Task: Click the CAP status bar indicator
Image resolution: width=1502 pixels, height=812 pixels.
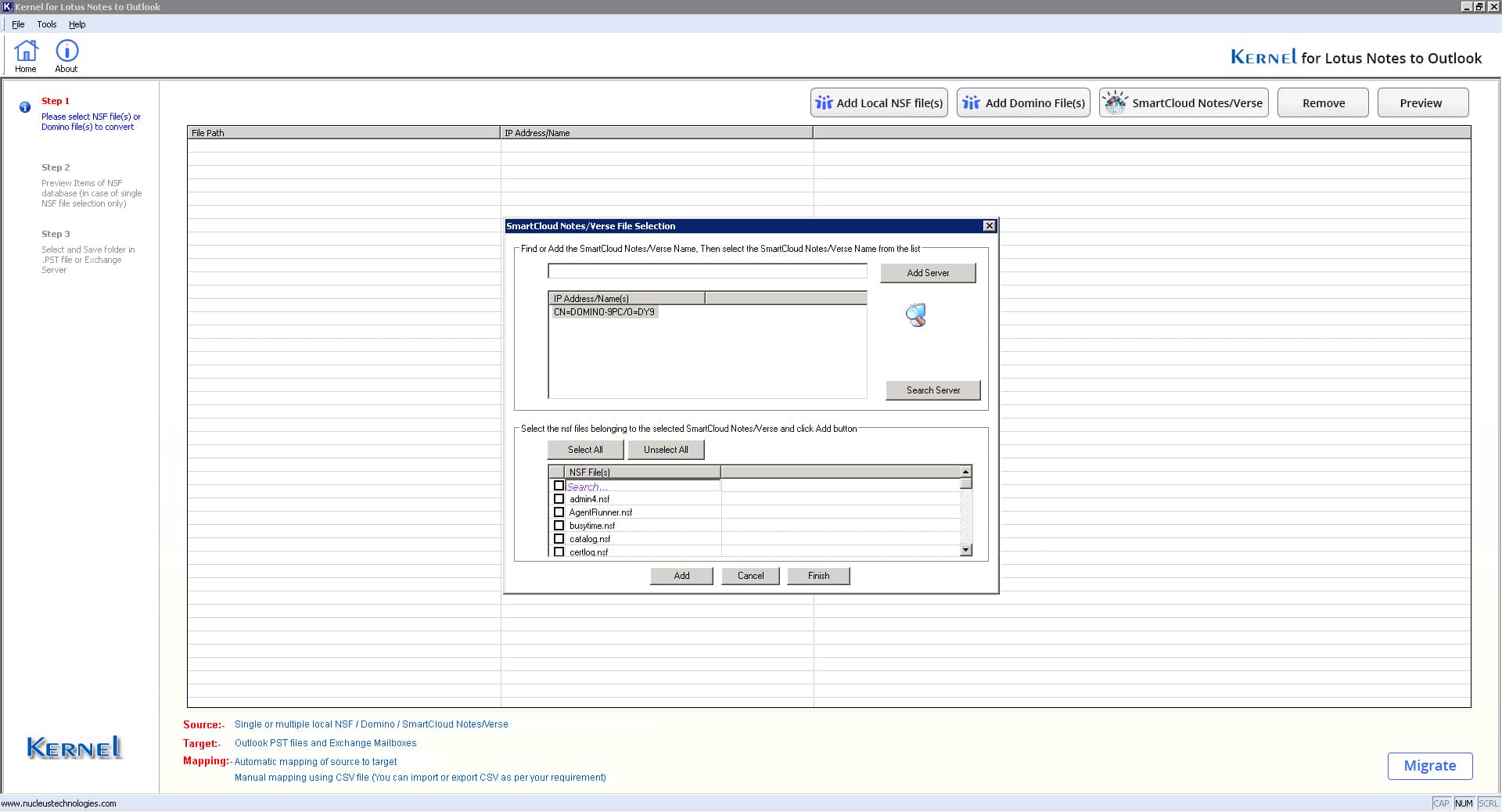Action: click(x=1441, y=803)
